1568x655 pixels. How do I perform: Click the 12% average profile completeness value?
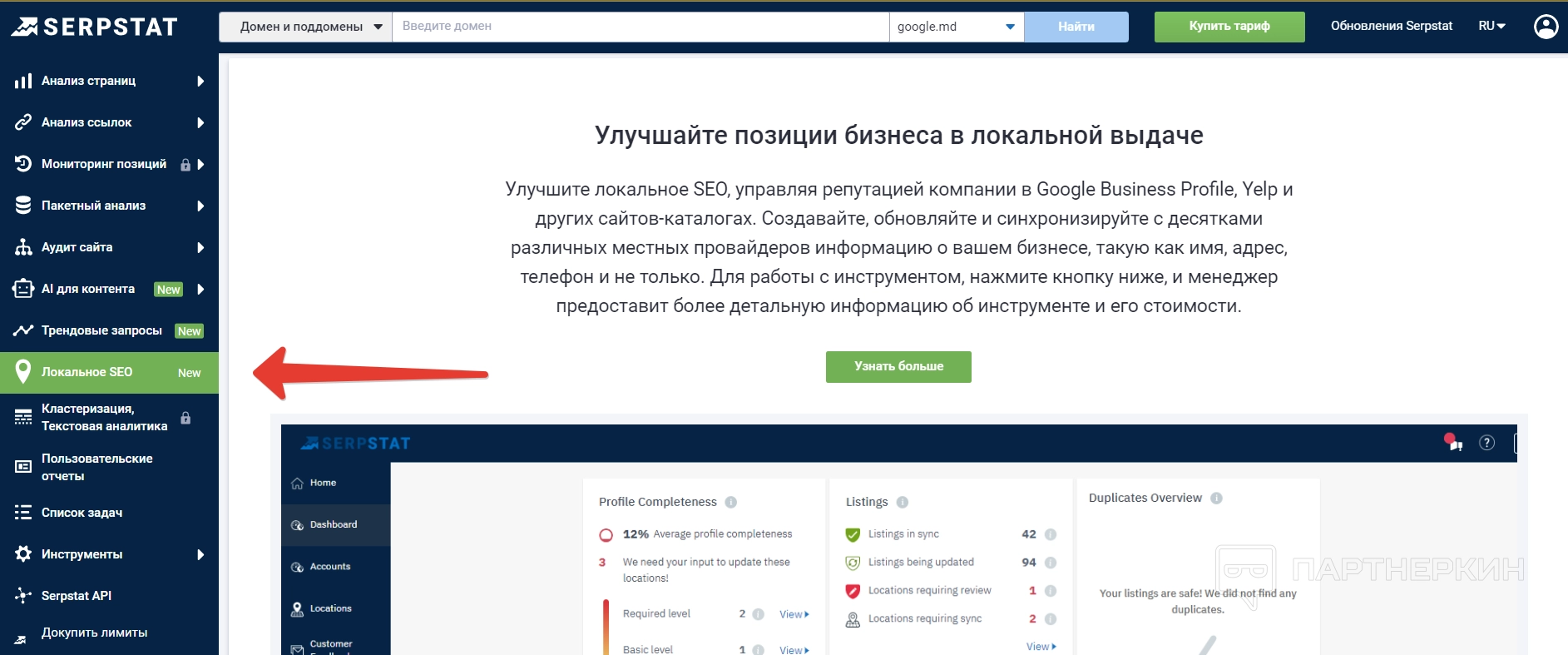point(636,534)
